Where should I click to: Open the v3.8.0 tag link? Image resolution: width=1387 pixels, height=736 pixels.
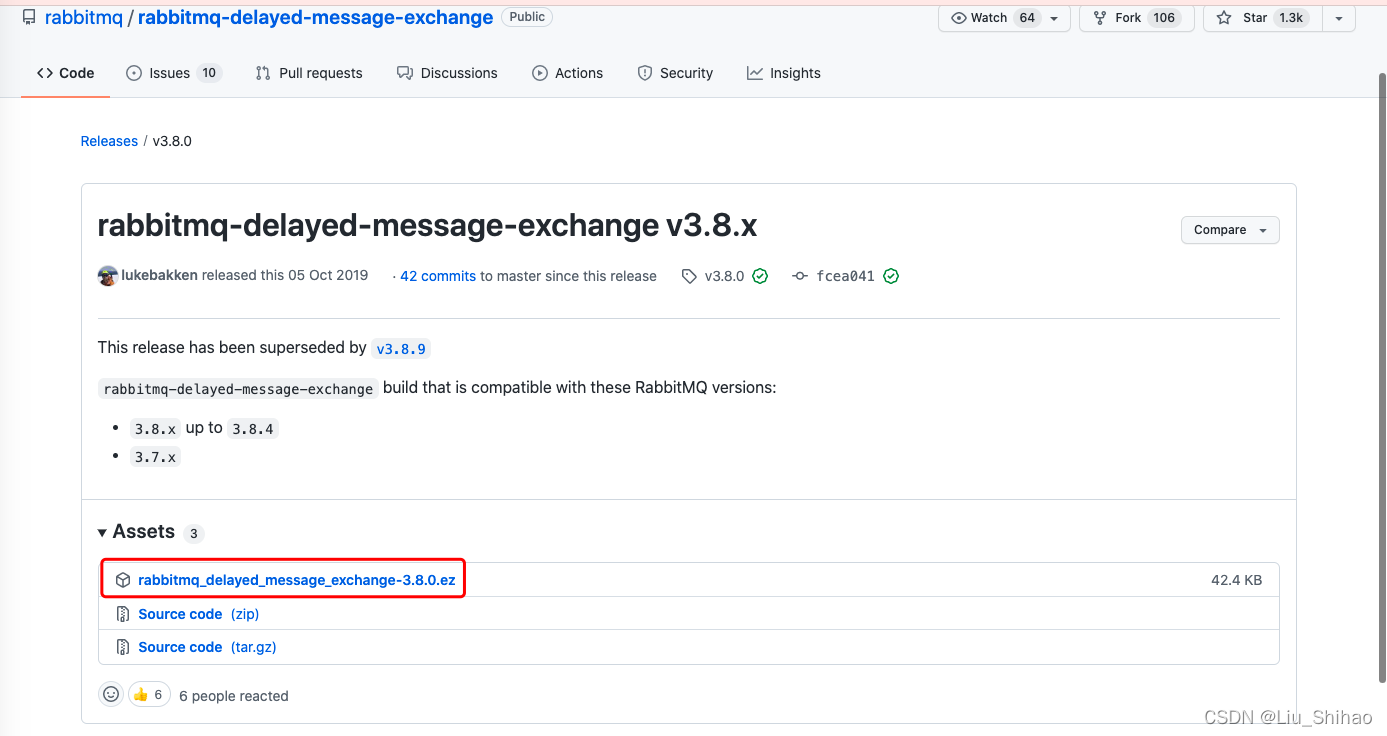click(x=724, y=276)
